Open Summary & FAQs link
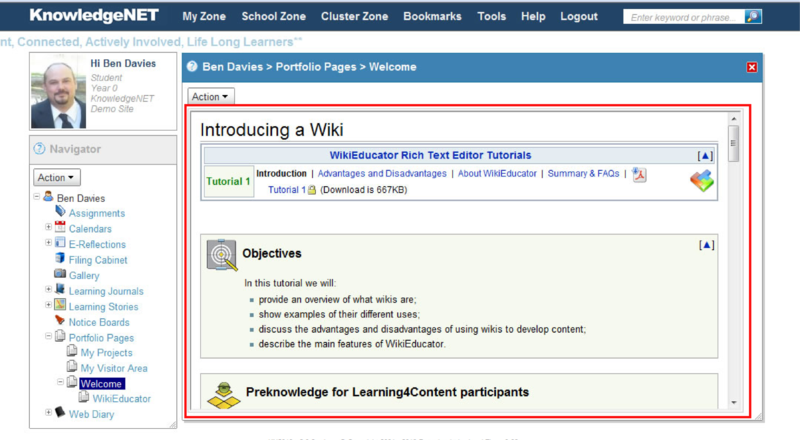The height and width of the screenshot is (440, 800). pos(583,174)
